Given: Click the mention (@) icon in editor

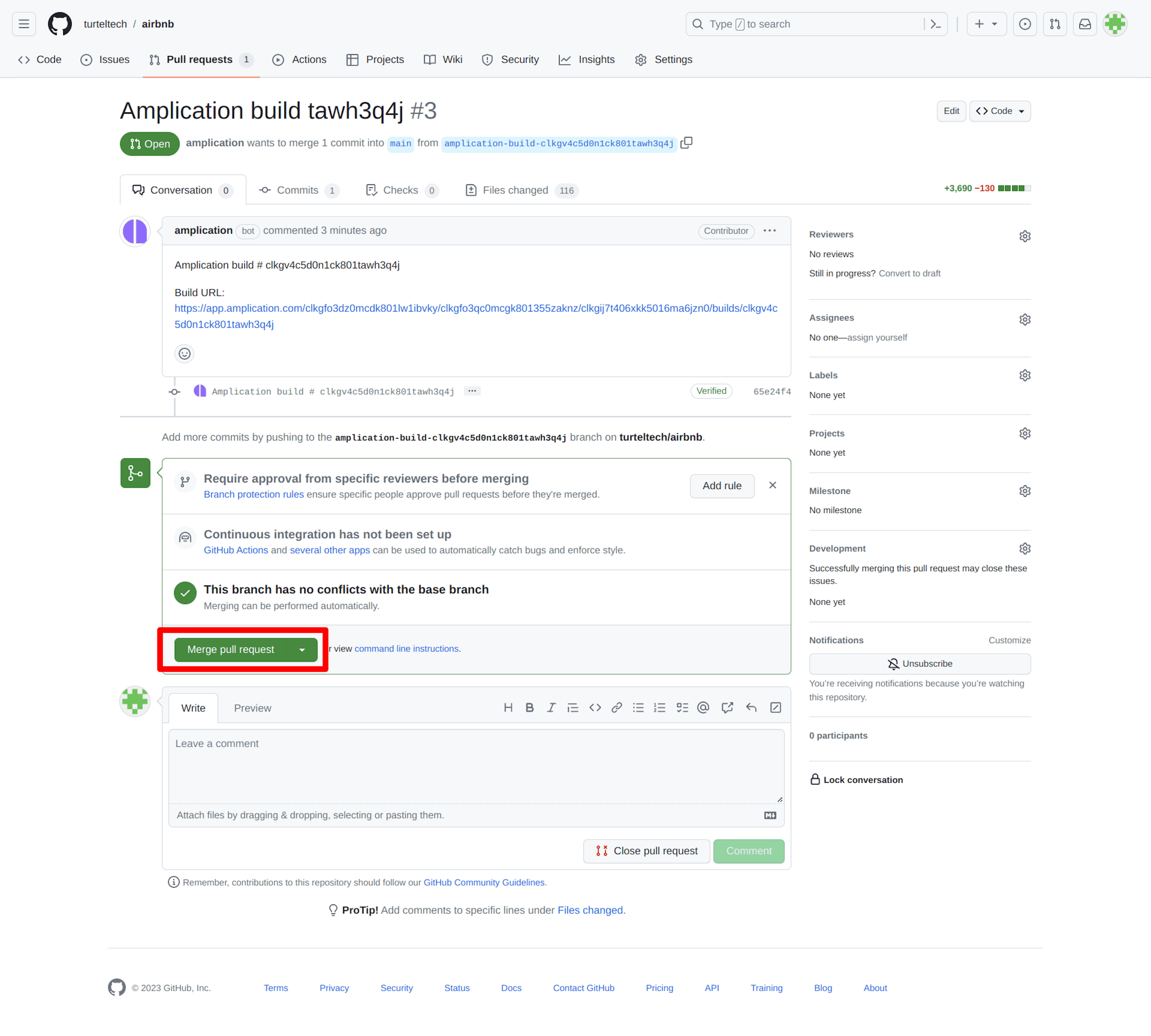Looking at the screenshot, I should (703, 707).
